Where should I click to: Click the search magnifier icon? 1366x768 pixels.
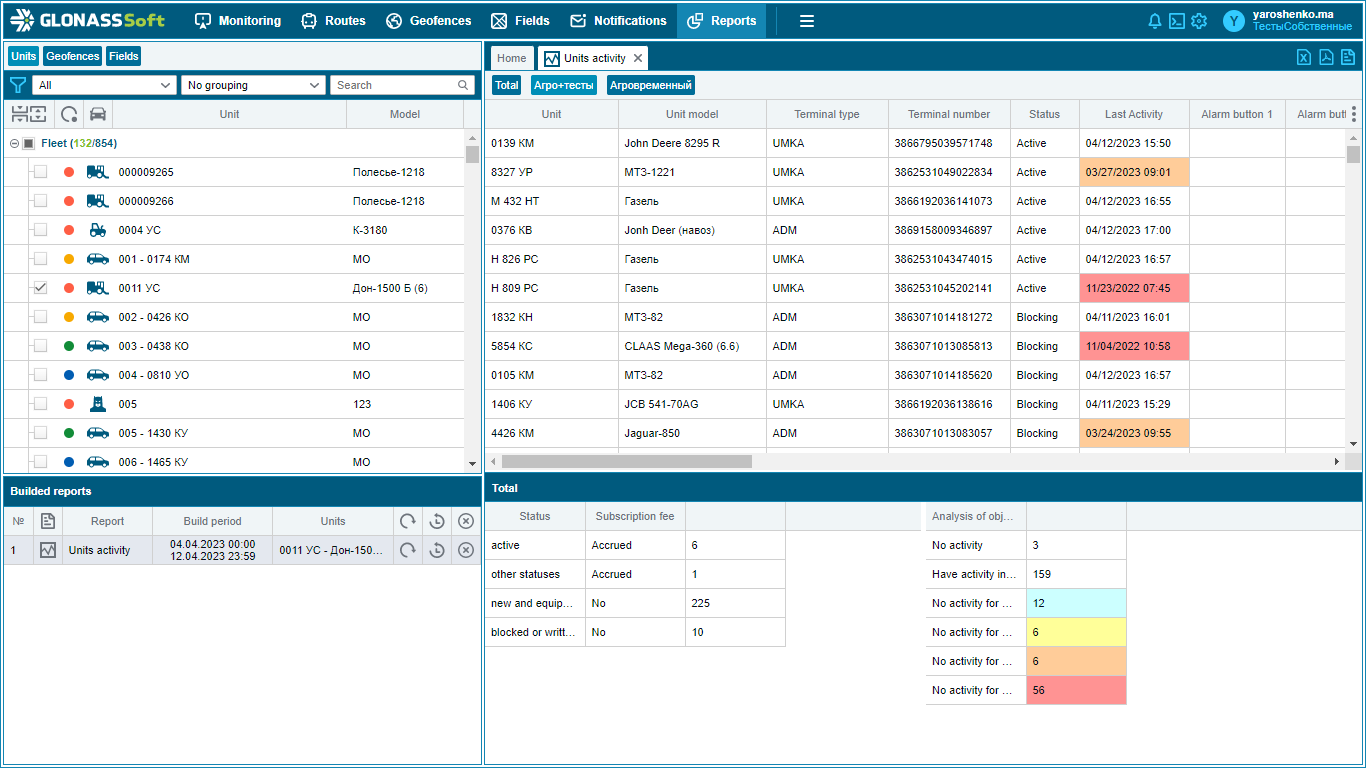pos(463,85)
